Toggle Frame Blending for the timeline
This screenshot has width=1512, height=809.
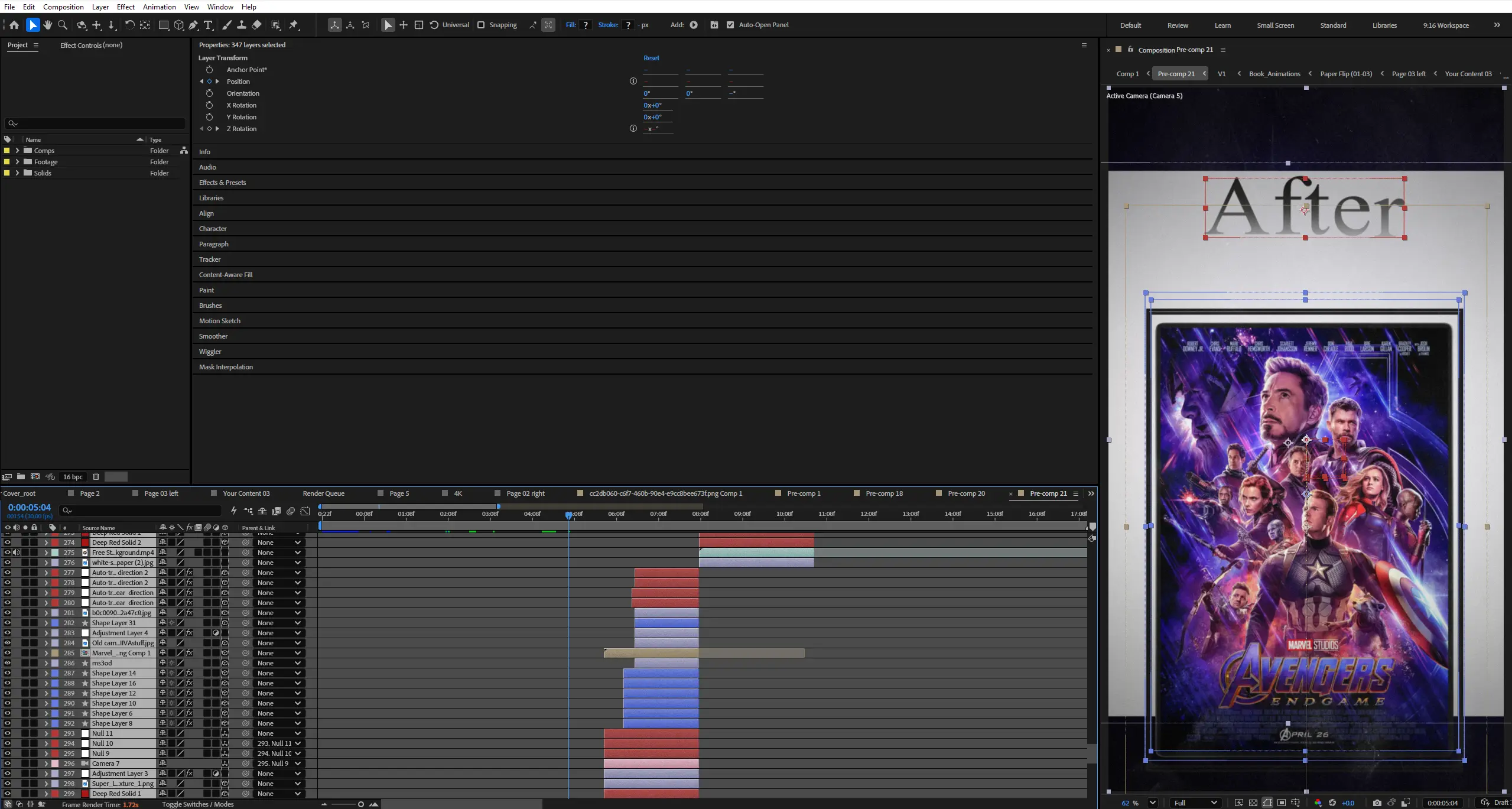[277, 511]
